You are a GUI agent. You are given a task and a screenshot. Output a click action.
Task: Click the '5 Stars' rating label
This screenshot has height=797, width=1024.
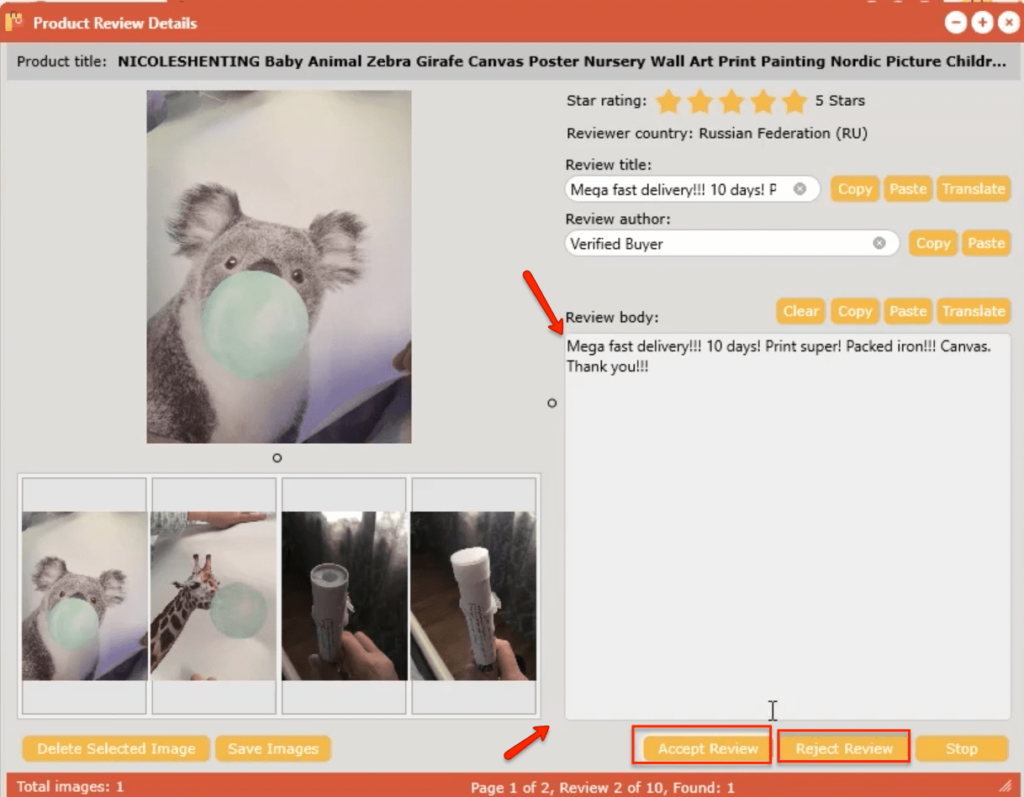[840, 101]
